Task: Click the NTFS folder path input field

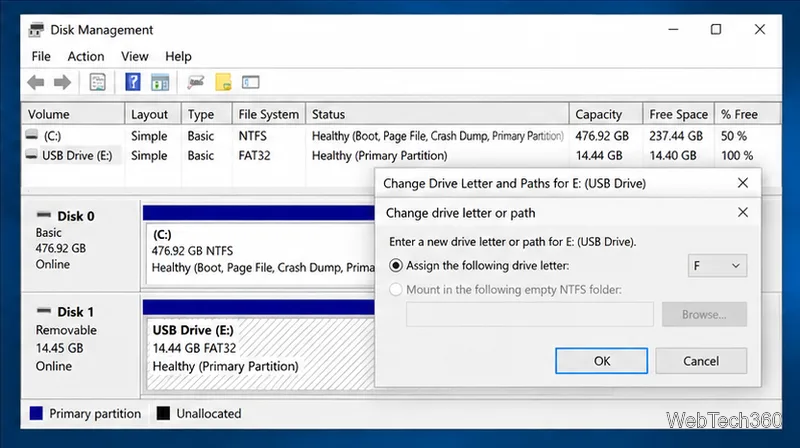Action: (530, 314)
